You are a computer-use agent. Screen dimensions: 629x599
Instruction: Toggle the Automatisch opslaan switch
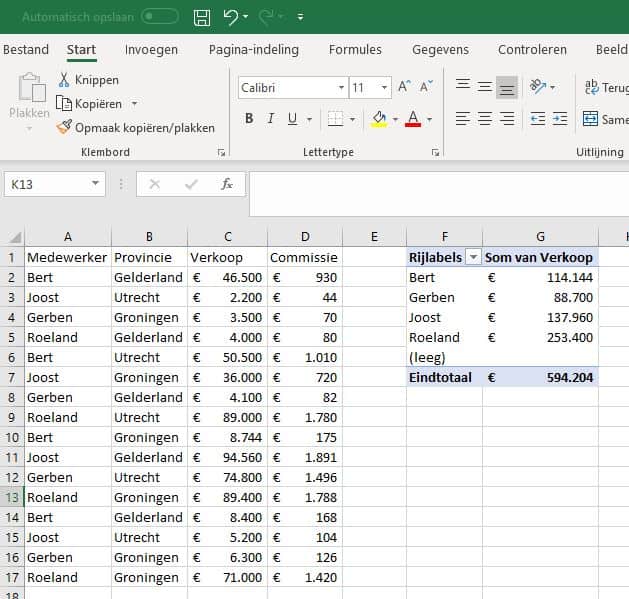[160, 17]
